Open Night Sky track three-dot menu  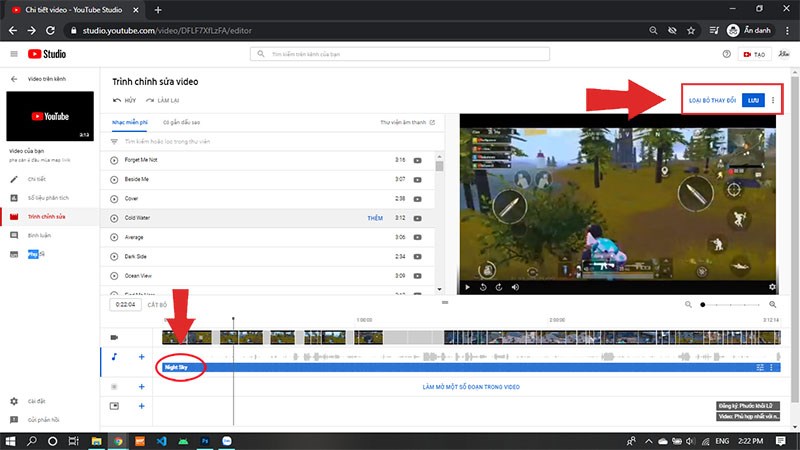[771, 367]
